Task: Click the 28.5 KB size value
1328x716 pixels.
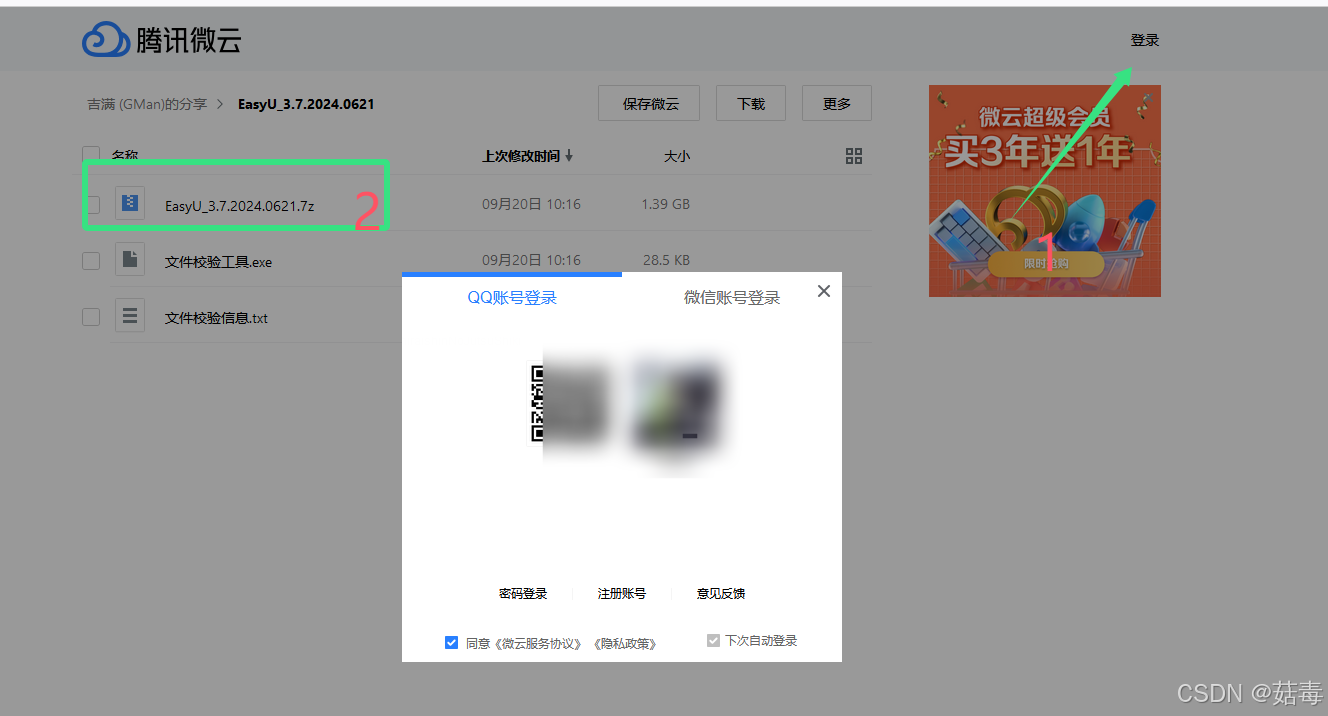Action: (666, 260)
